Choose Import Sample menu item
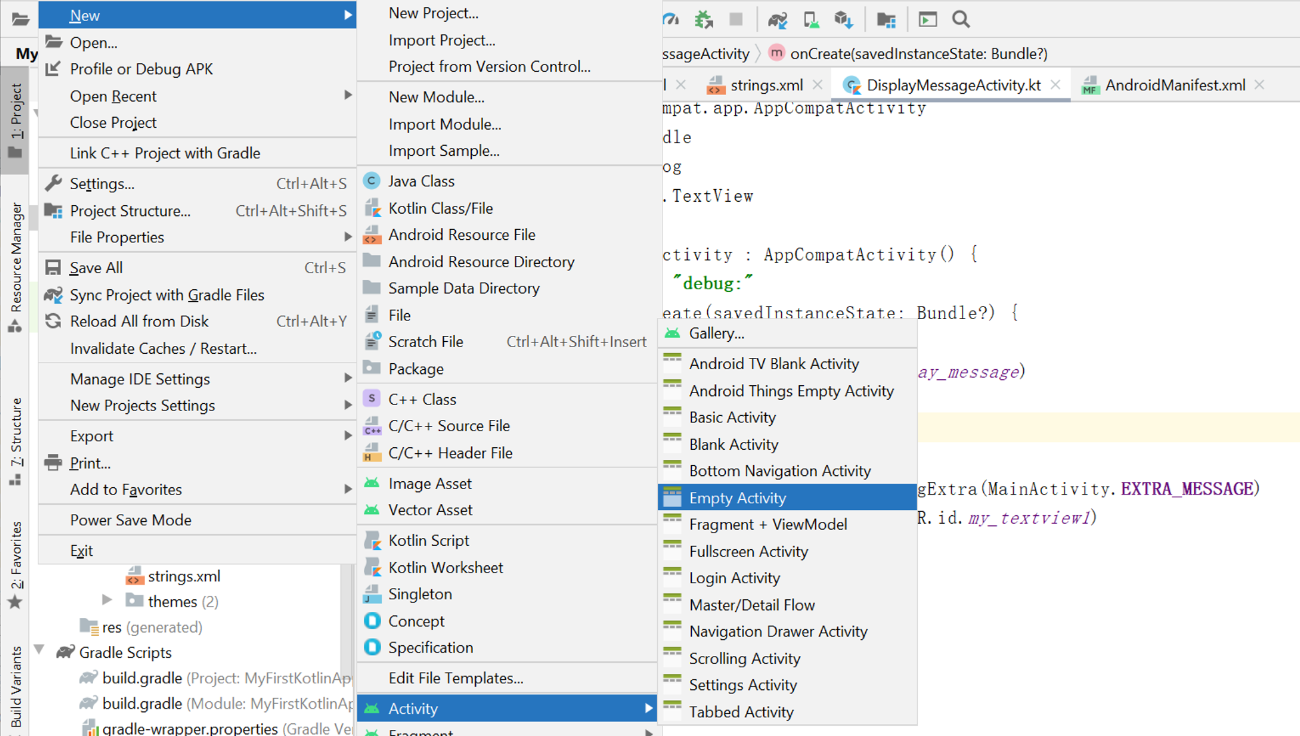 [507, 150]
